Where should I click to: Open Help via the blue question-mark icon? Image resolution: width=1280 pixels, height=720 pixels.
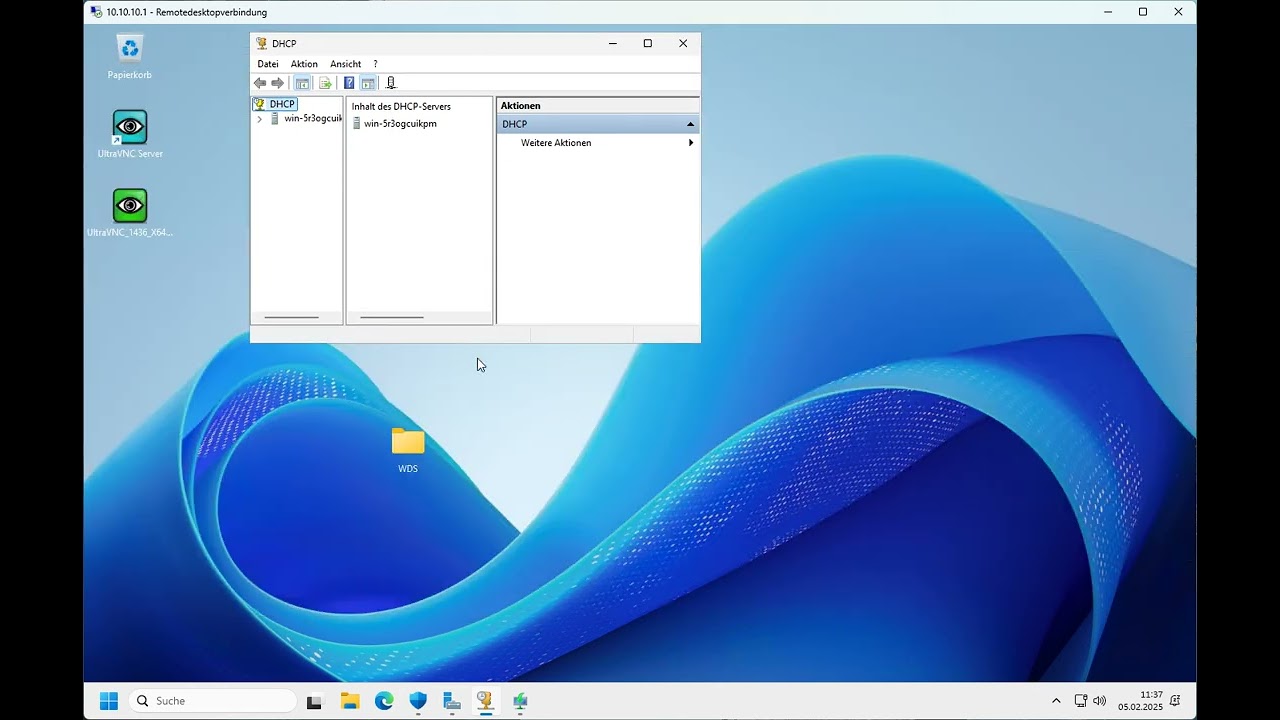pos(349,83)
